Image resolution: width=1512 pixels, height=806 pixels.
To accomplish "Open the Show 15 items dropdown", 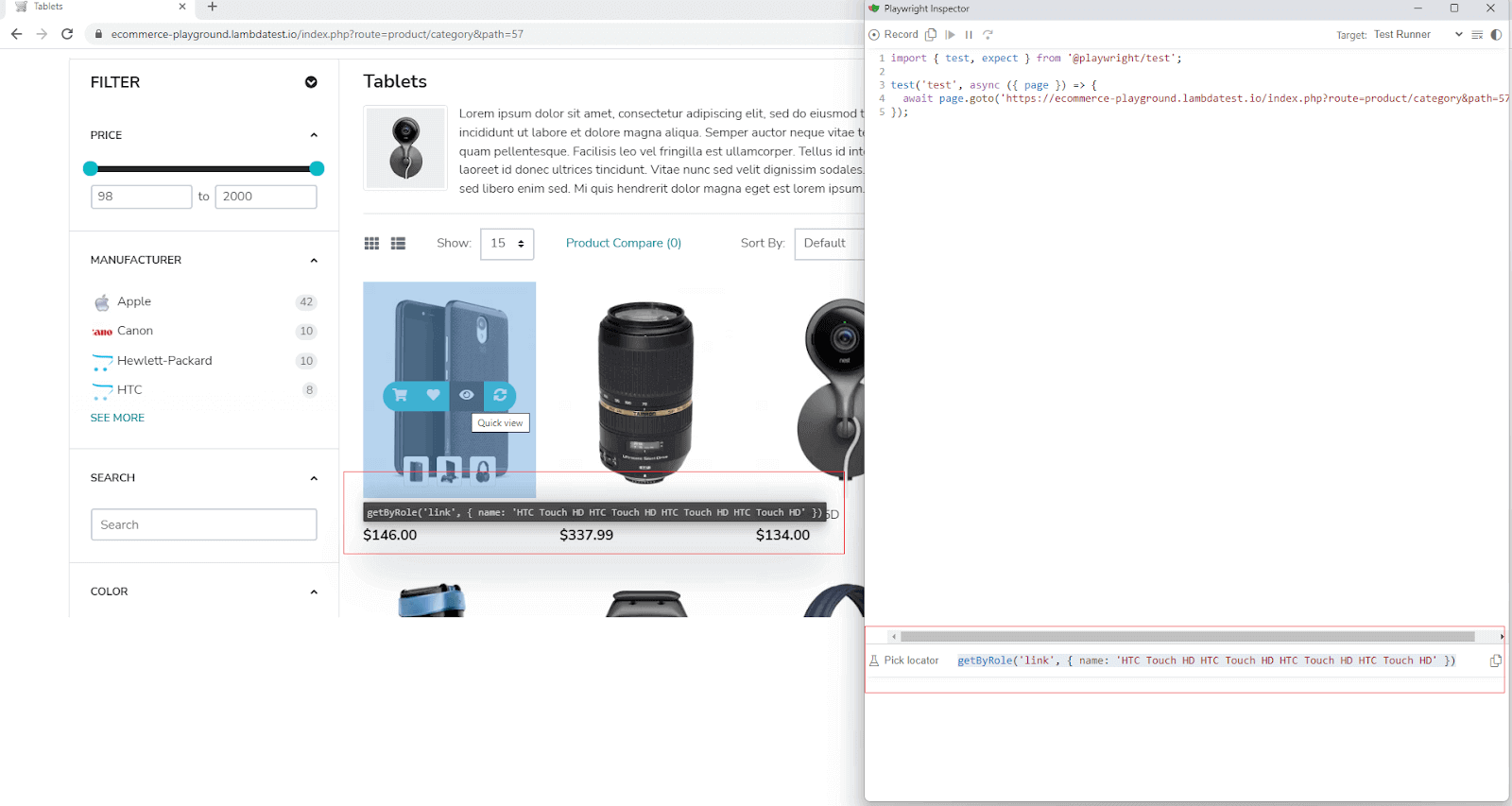I will (507, 244).
